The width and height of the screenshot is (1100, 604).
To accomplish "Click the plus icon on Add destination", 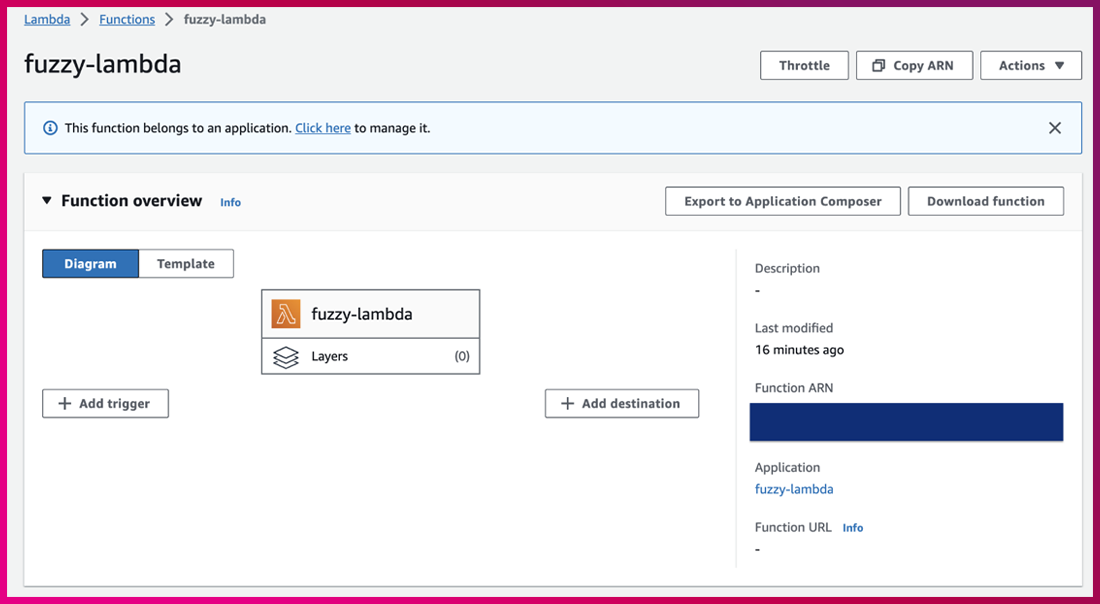I will point(567,404).
